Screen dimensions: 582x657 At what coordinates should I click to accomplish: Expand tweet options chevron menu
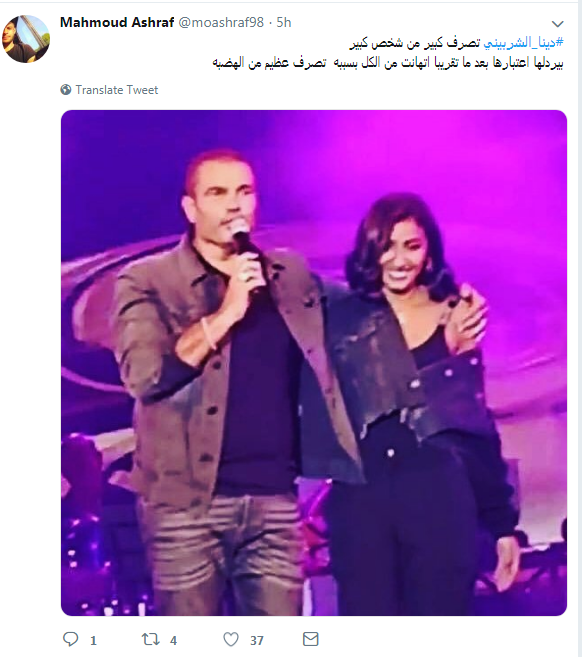click(x=557, y=23)
